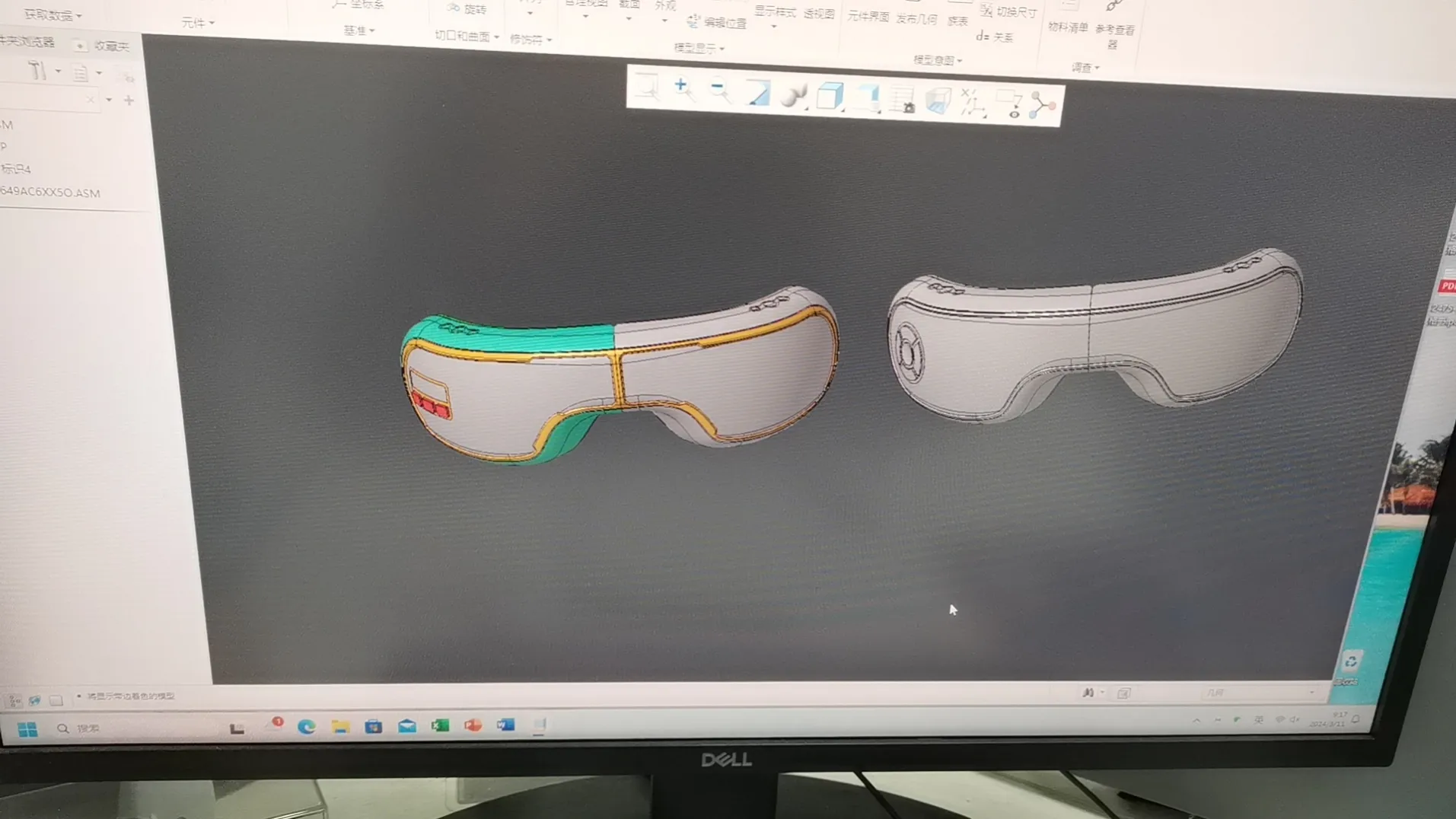Image resolution: width=1456 pixels, height=819 pixels.
Task: Click the Refit view icon in graphics toolbar
Action: pyautogui.click(x=648, y=88)
